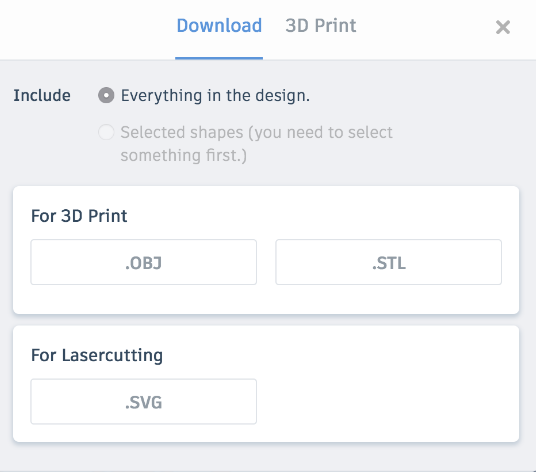Screen dimensions: 536x472
Task: Click the 'Selected shapes' greyed-out label text
Action: (x=257, y=144)
